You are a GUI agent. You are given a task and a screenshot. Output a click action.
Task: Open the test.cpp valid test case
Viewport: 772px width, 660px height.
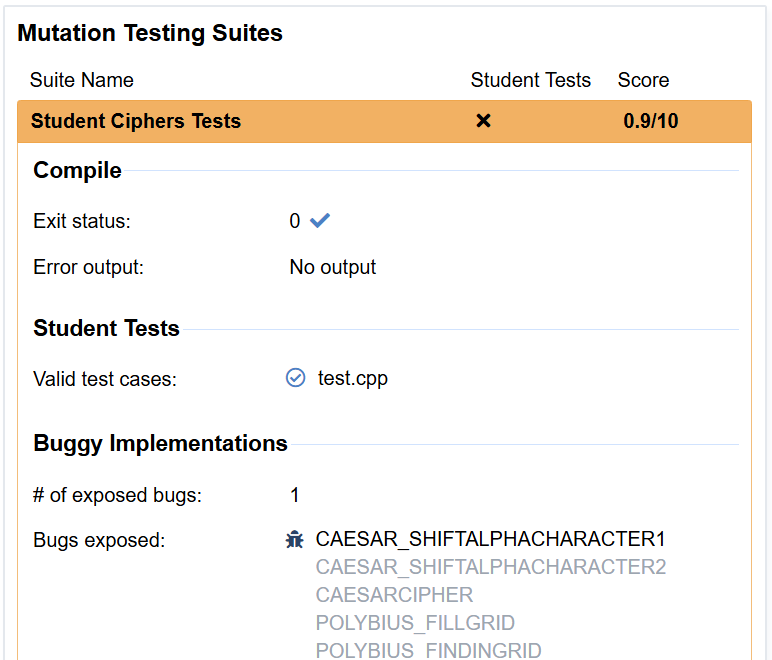pyautogui.click(x=352, y=378)
